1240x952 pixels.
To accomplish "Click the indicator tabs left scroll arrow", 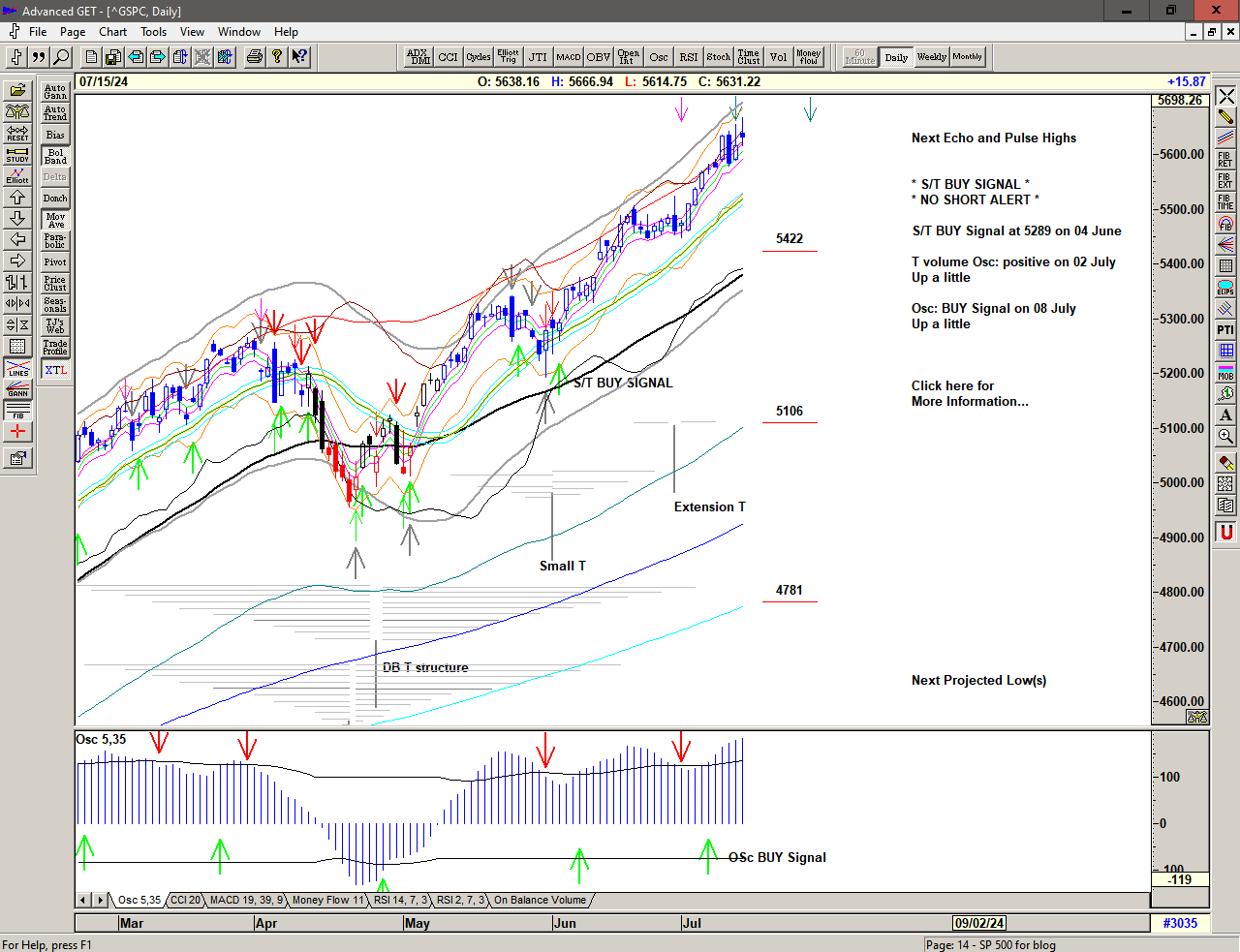I will pos(84,900).
